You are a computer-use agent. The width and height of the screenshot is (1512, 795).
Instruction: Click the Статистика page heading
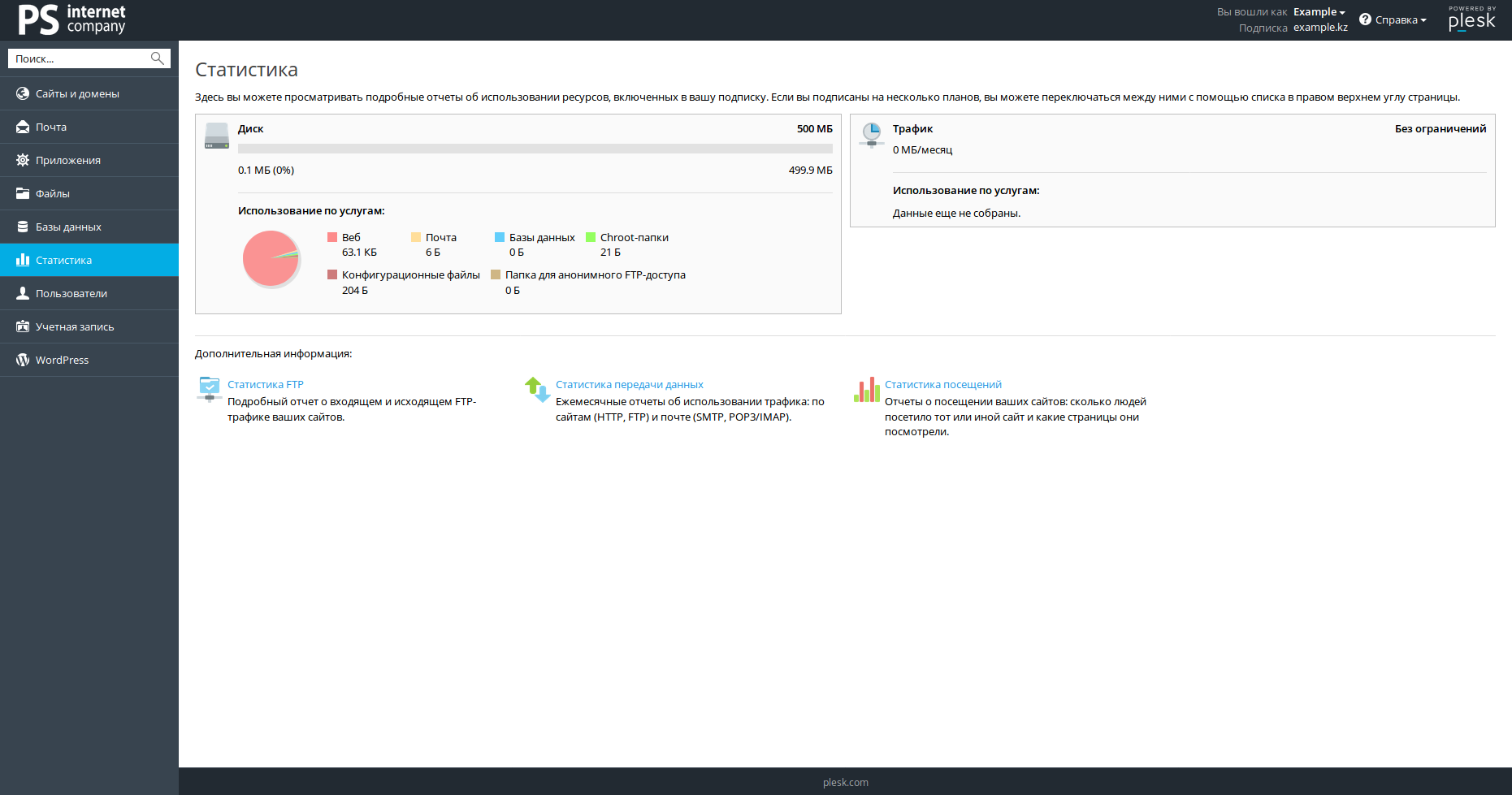click(x=246, y=70)
